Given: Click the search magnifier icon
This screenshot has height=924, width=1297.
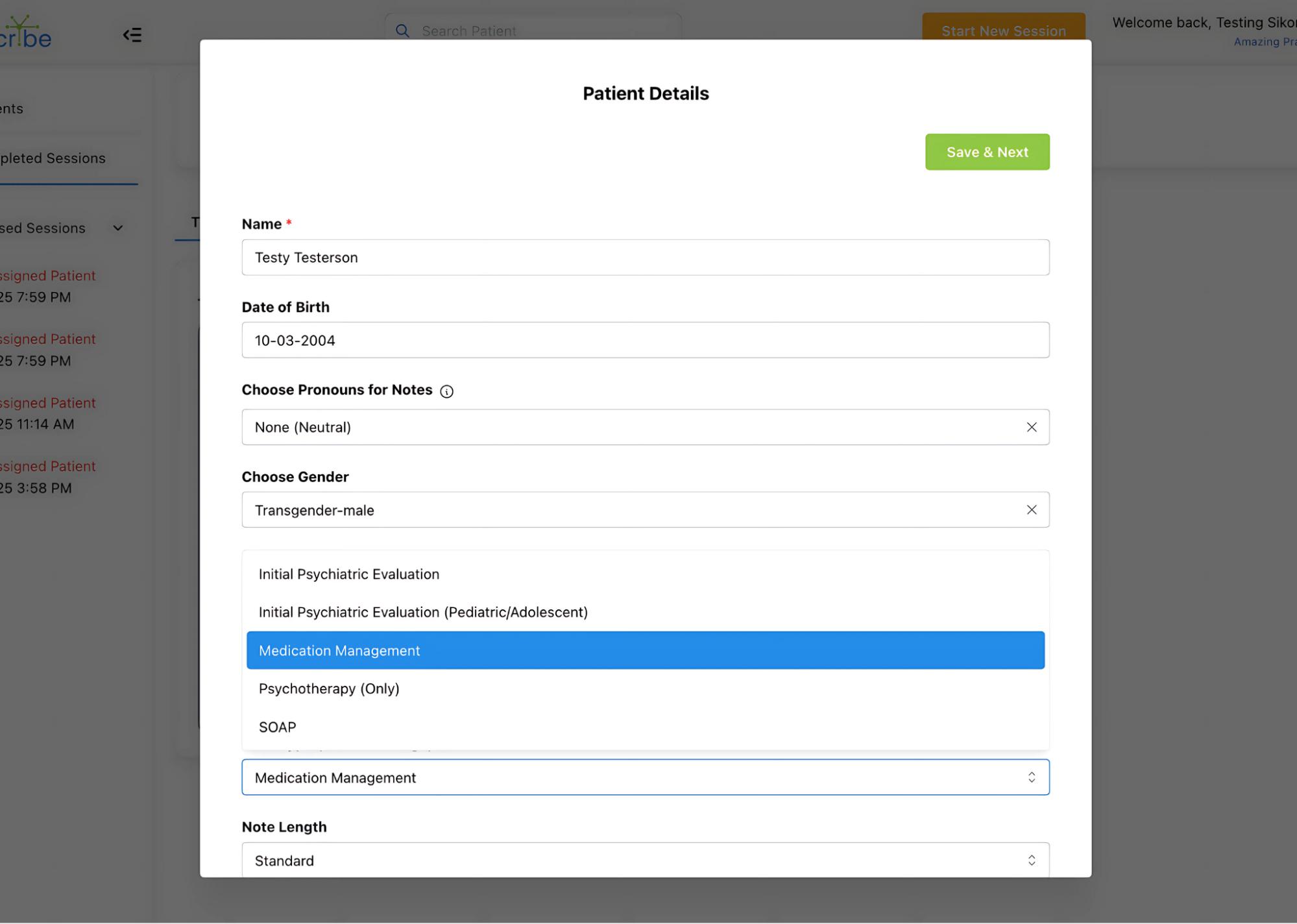Looking at the screenshot, I should coord(402,31).
